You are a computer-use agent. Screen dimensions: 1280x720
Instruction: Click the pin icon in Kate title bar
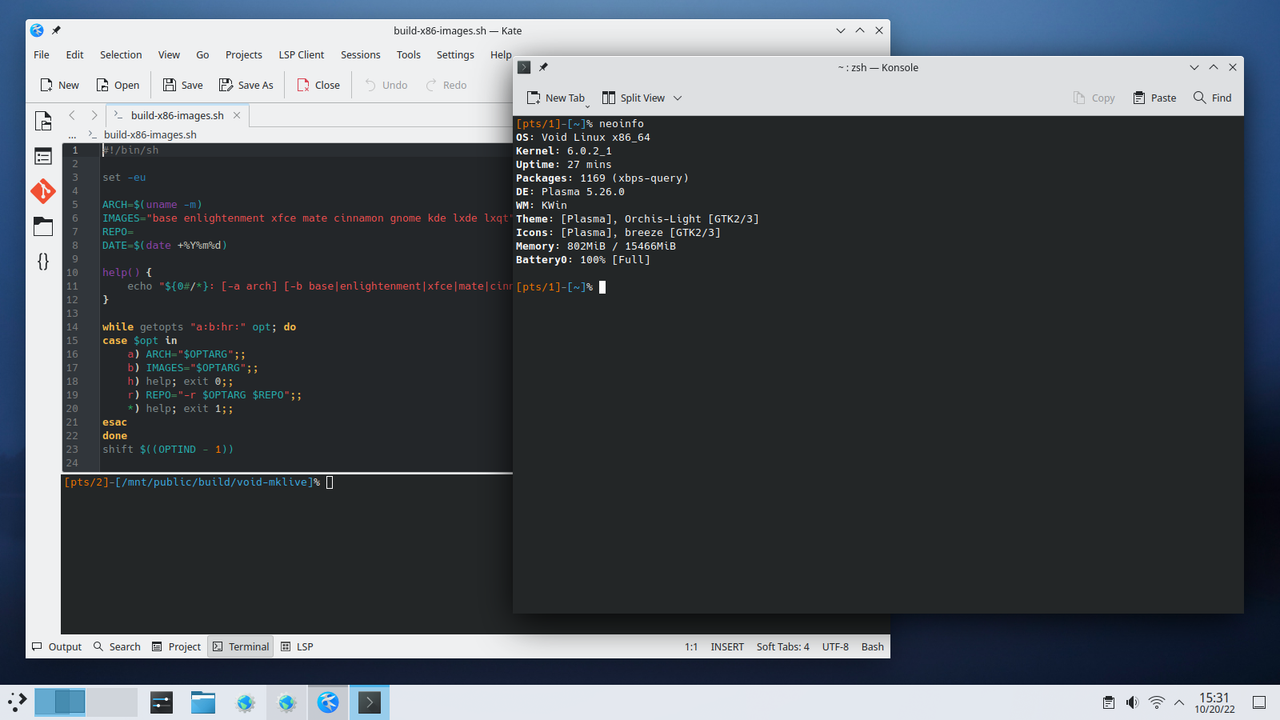pyautogui.click(x=57, y=31)
